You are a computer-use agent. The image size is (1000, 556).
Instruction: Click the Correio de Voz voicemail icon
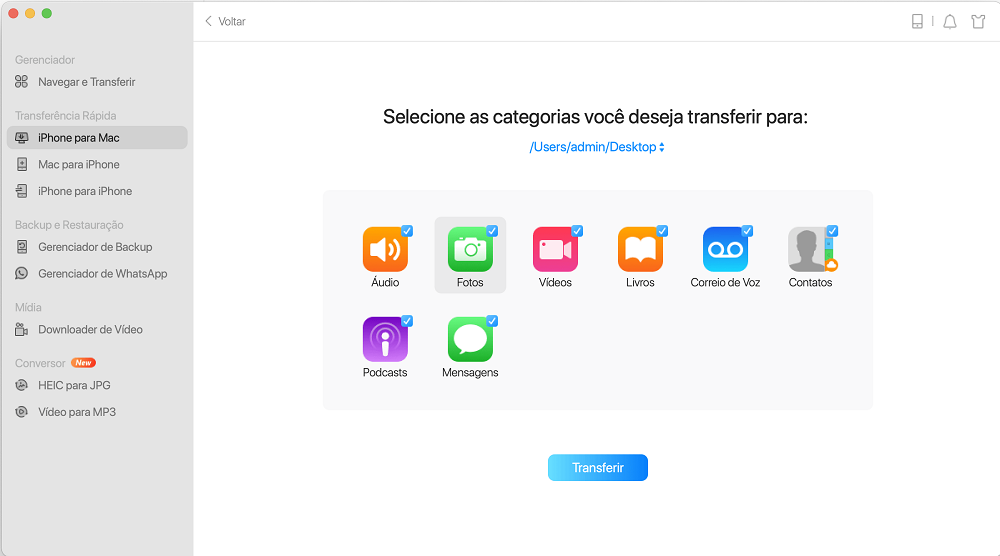725,249
